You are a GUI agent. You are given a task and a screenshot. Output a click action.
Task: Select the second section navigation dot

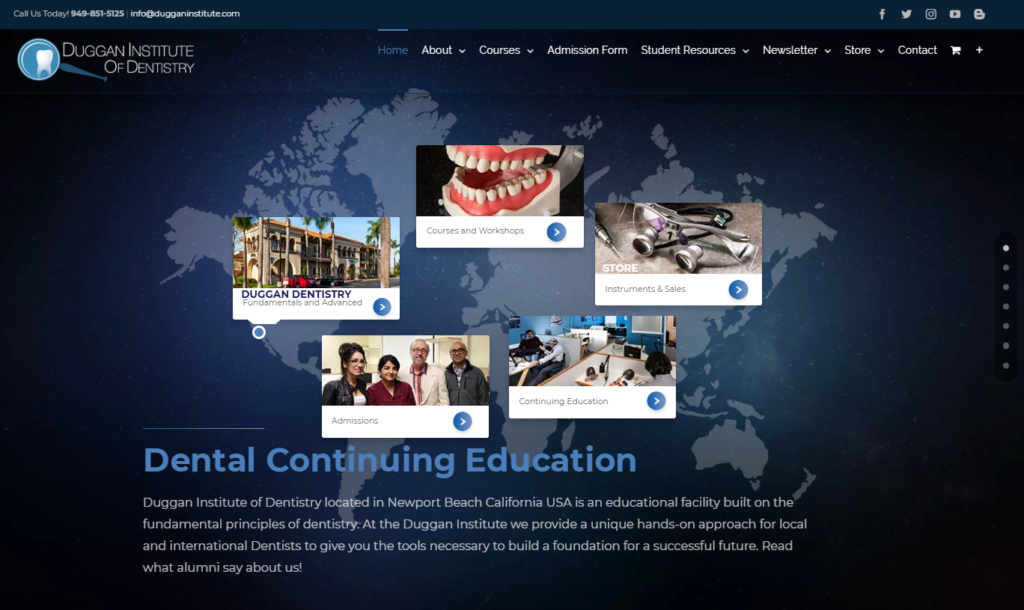[1006, 268]
